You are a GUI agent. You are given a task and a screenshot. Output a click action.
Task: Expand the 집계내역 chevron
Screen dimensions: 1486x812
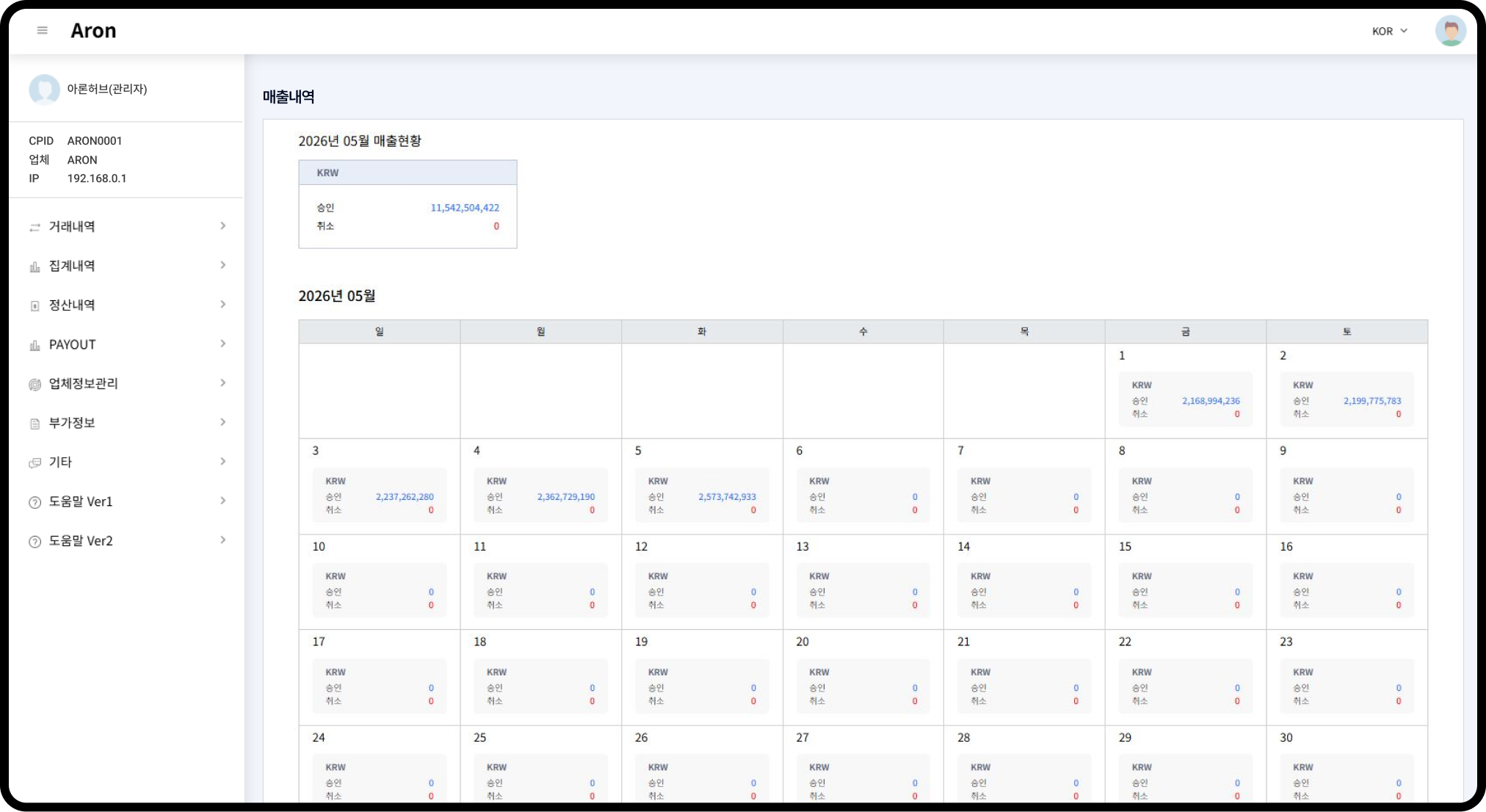click(x=223, y=265)
